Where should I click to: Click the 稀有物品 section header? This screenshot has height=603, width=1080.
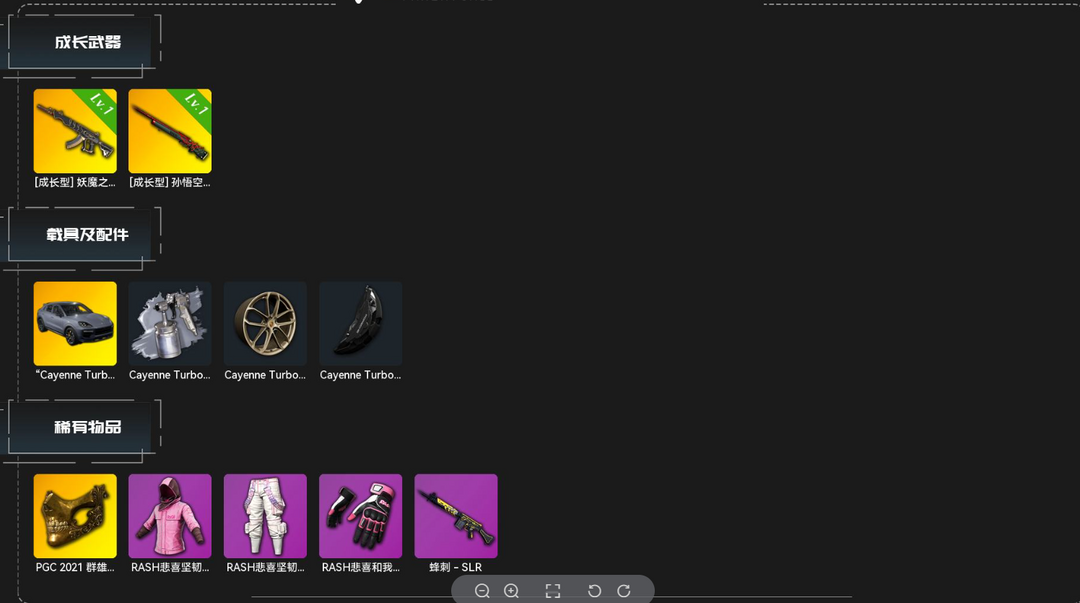[87, 427]
